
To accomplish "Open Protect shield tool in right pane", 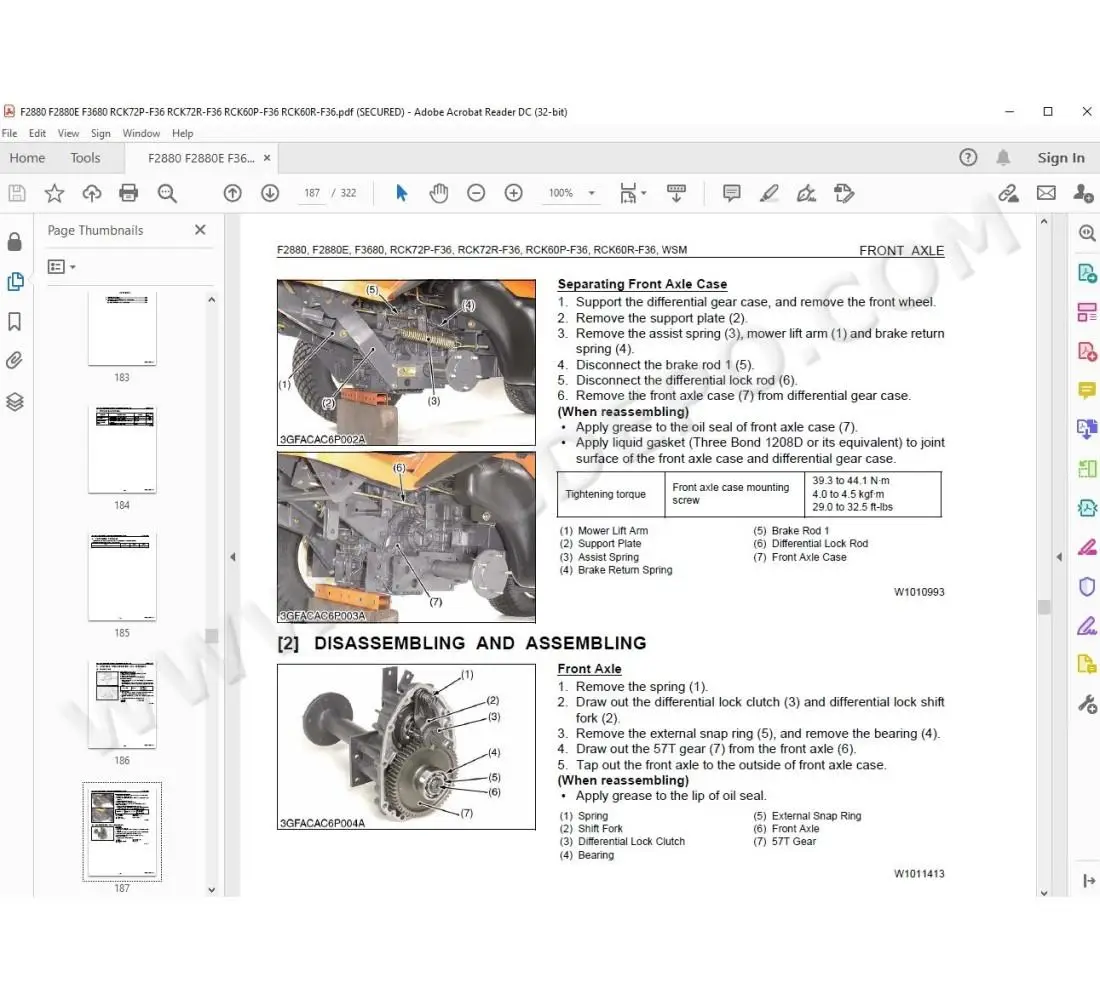I will [1087, 587].
